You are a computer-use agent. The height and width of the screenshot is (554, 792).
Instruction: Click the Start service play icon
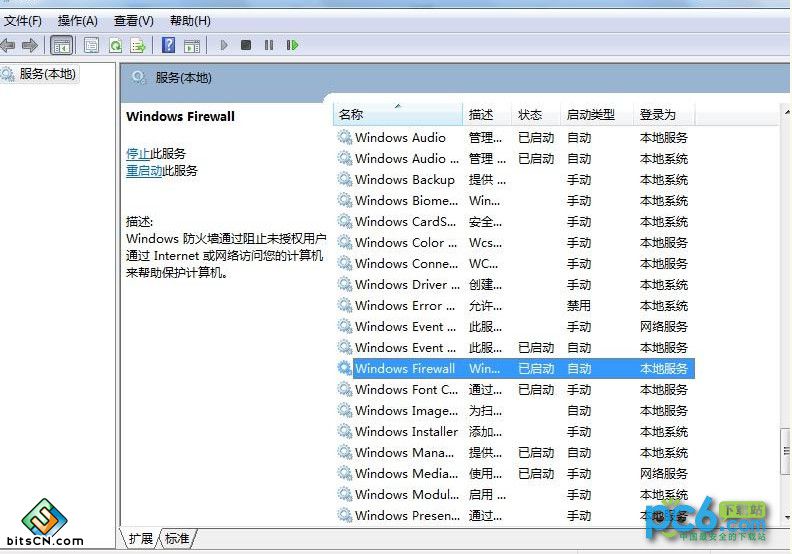[x=224, y=45]
